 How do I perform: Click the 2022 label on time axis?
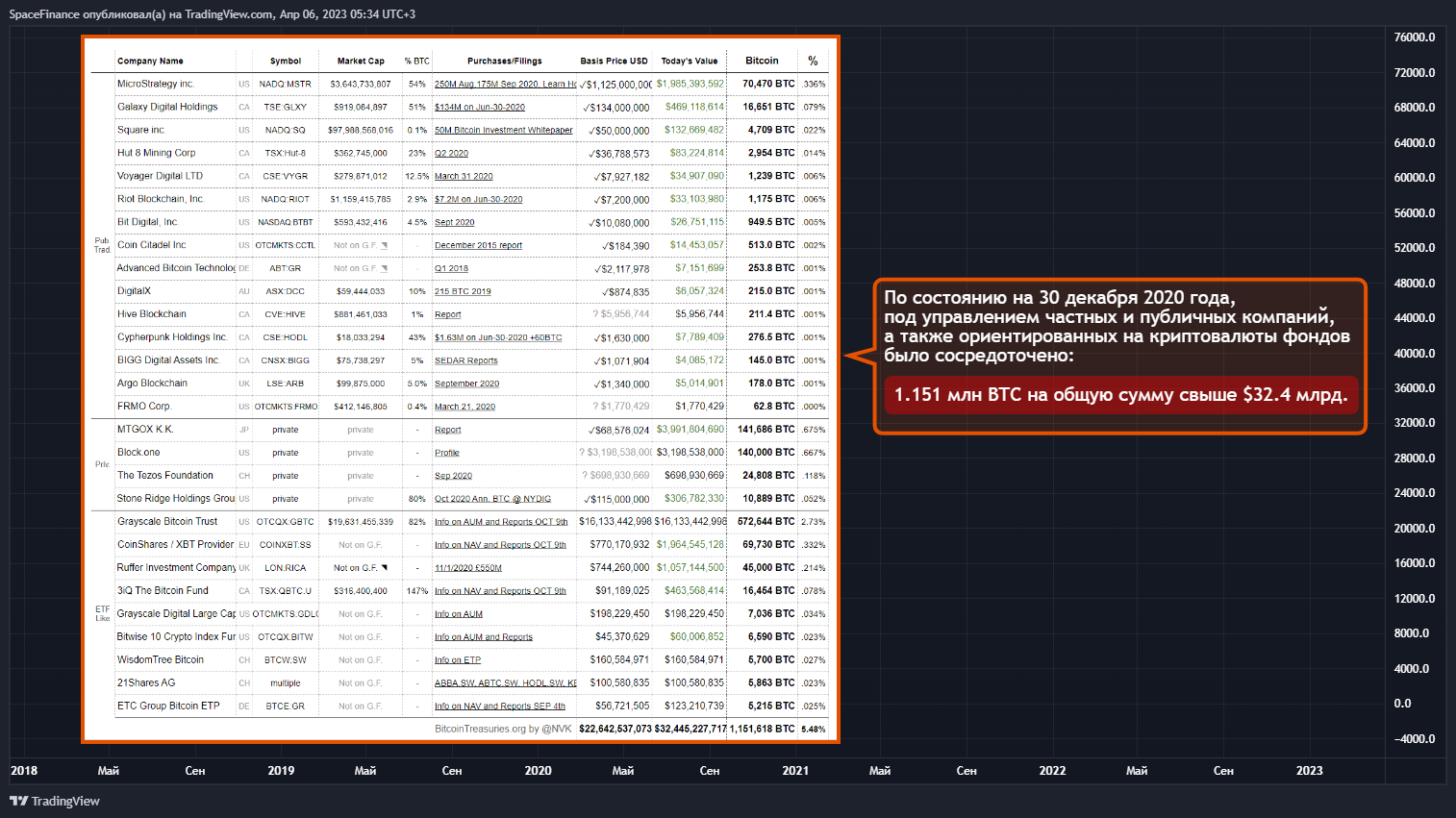click(x=1052, y=771)
